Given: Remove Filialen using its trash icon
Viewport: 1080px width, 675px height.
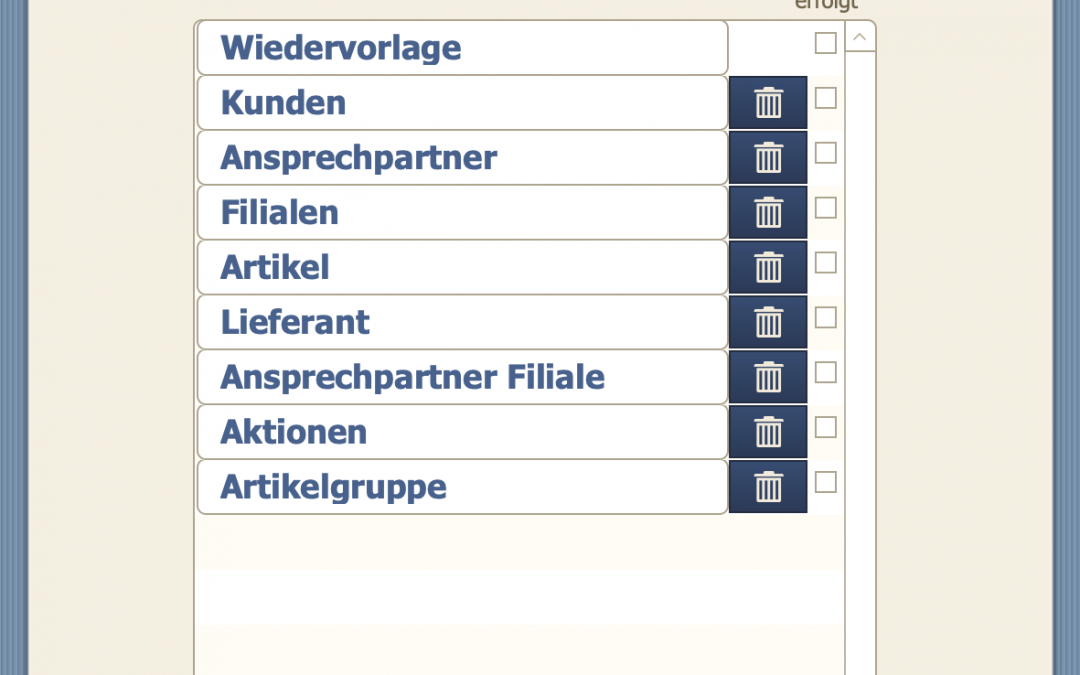Looking at the screenshot, I should 768,213.
